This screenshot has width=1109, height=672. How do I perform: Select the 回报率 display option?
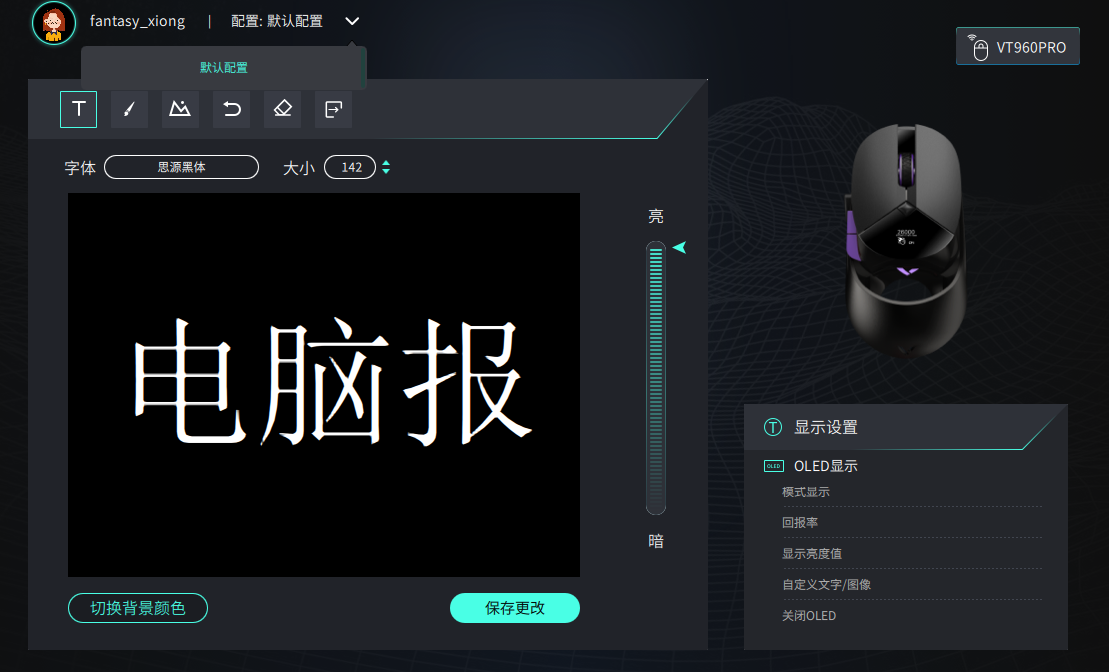[800, 523]
